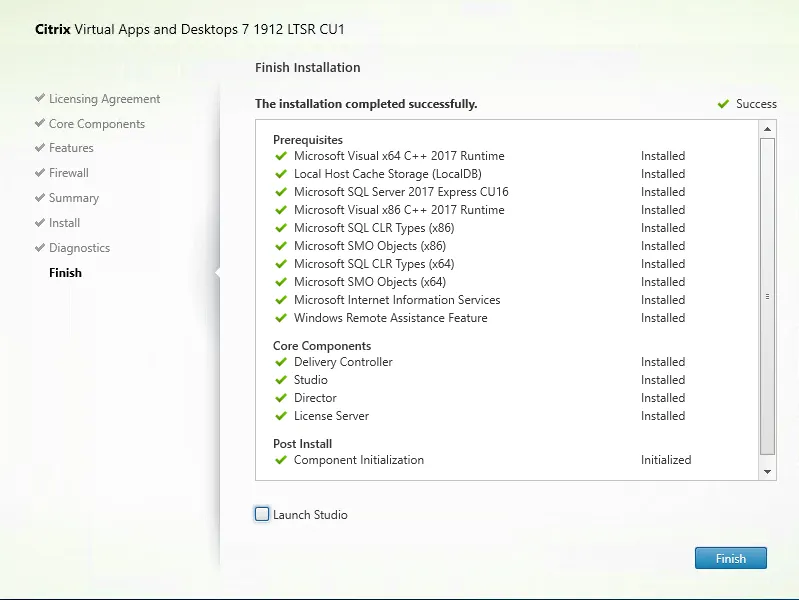Click 'Finish Installation' page heading

[308, 67]
